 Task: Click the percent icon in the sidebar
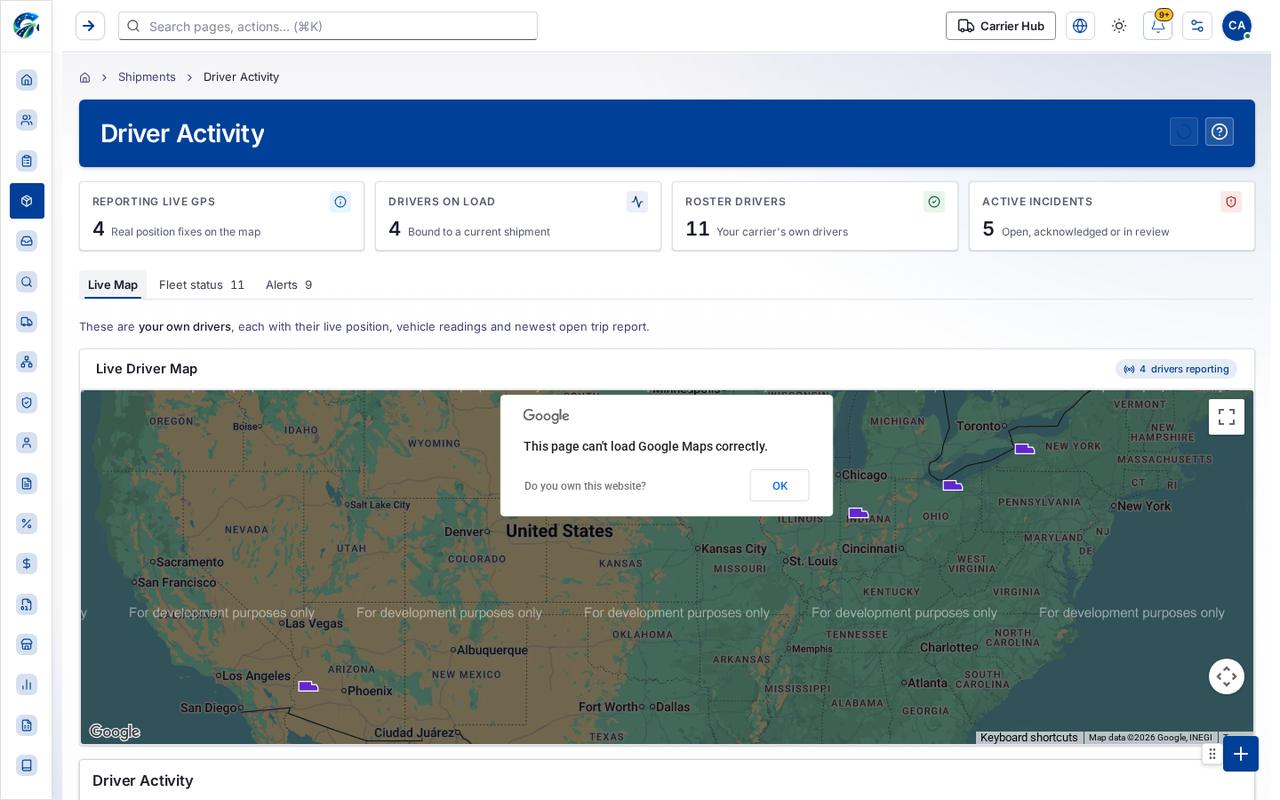[27, 523]
